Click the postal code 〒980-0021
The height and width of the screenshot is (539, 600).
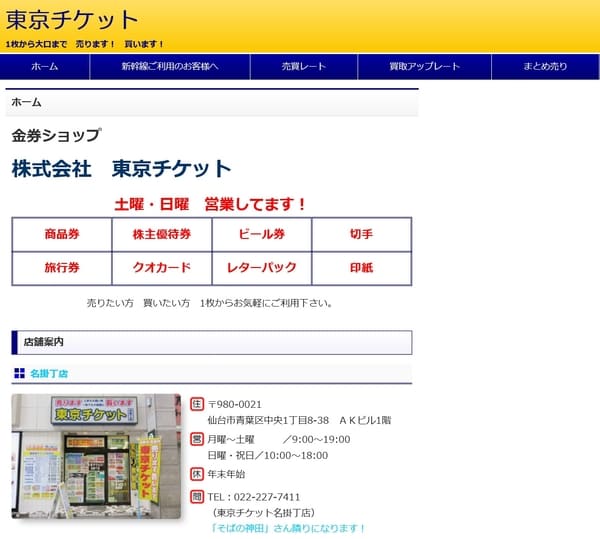(235, 404)
